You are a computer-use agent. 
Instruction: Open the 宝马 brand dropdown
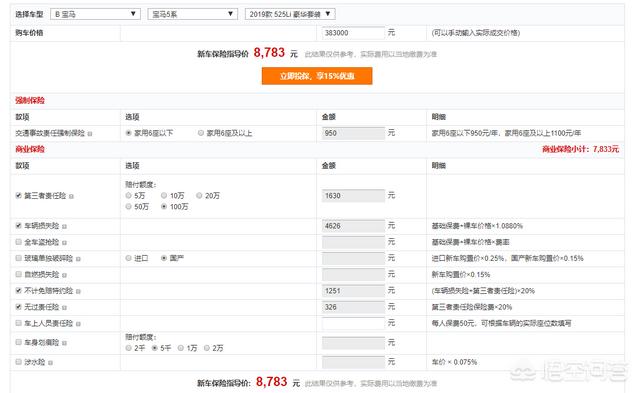pos(95,14)
